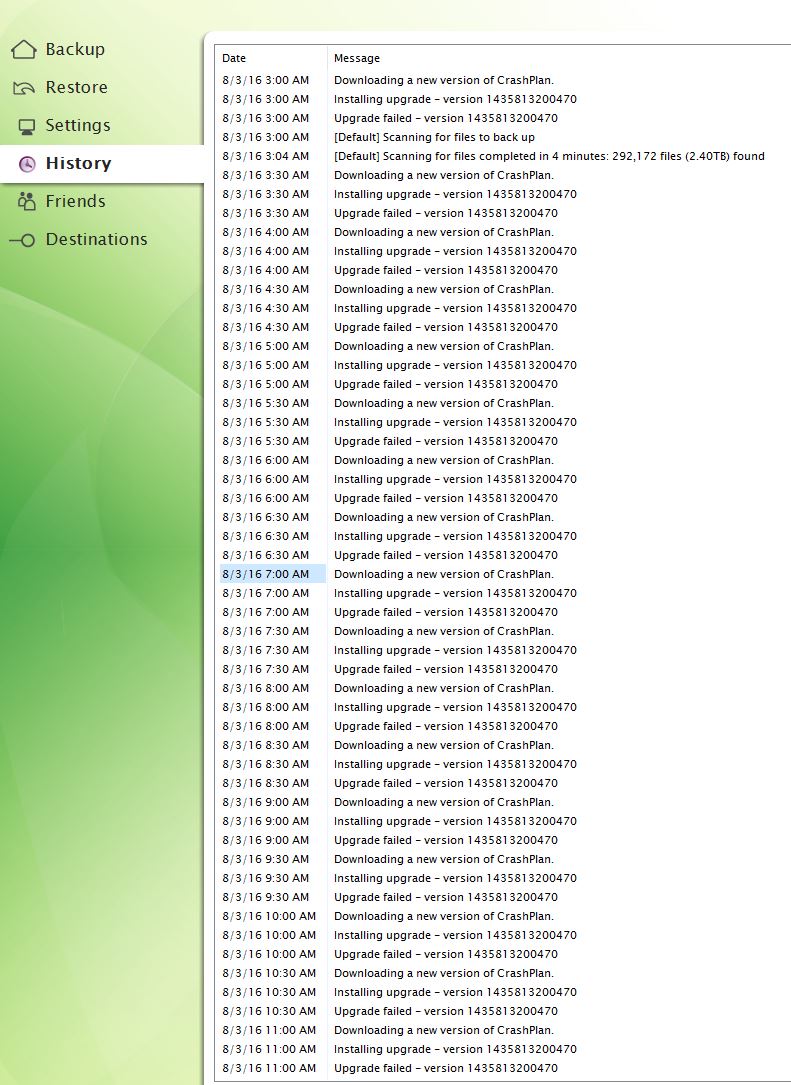
Task: Select 'Downloading a new version' at 4:00 AM
Action: click(x=444, y=232)
